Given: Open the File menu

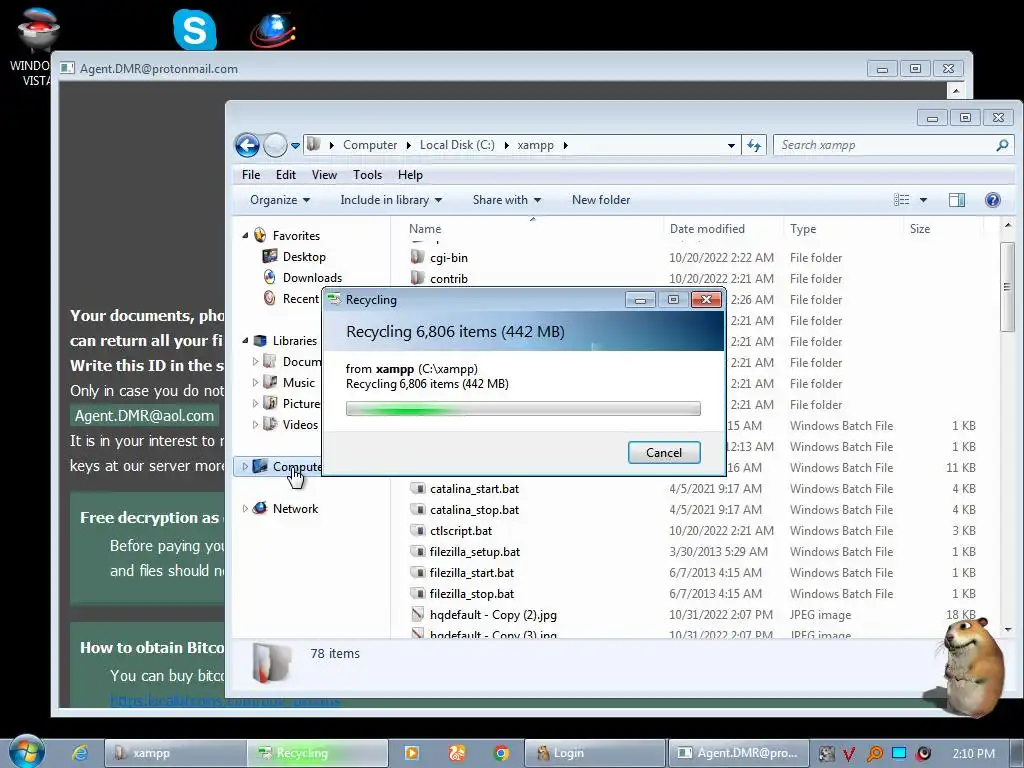Looking at the screenshot, I should click(x=251, y=175).
